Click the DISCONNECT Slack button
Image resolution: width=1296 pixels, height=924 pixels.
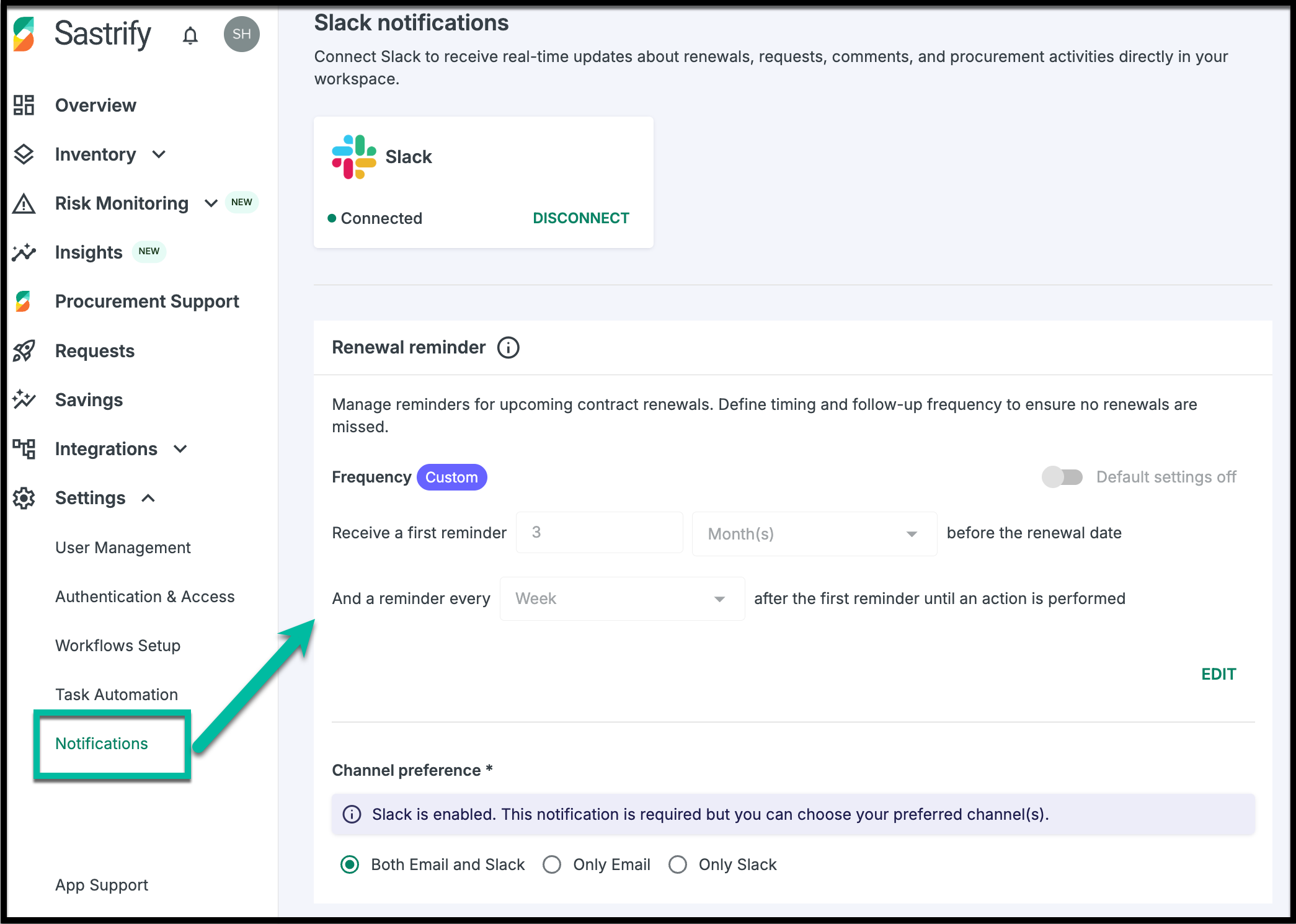click(580, 218)
